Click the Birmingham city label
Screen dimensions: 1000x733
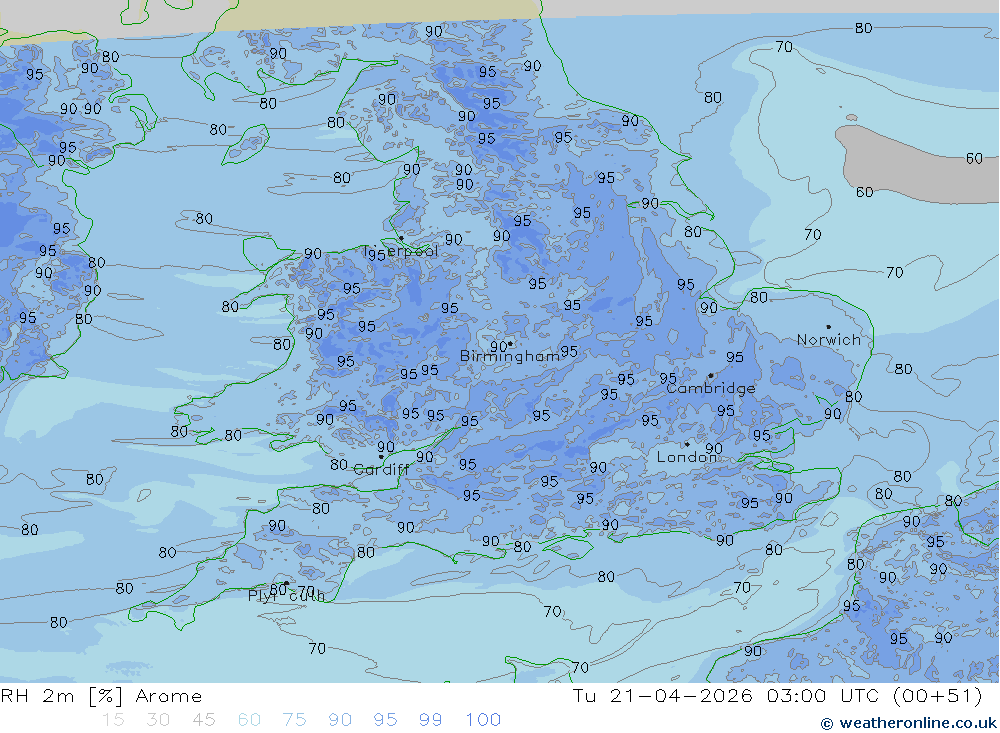pos(510,357)
